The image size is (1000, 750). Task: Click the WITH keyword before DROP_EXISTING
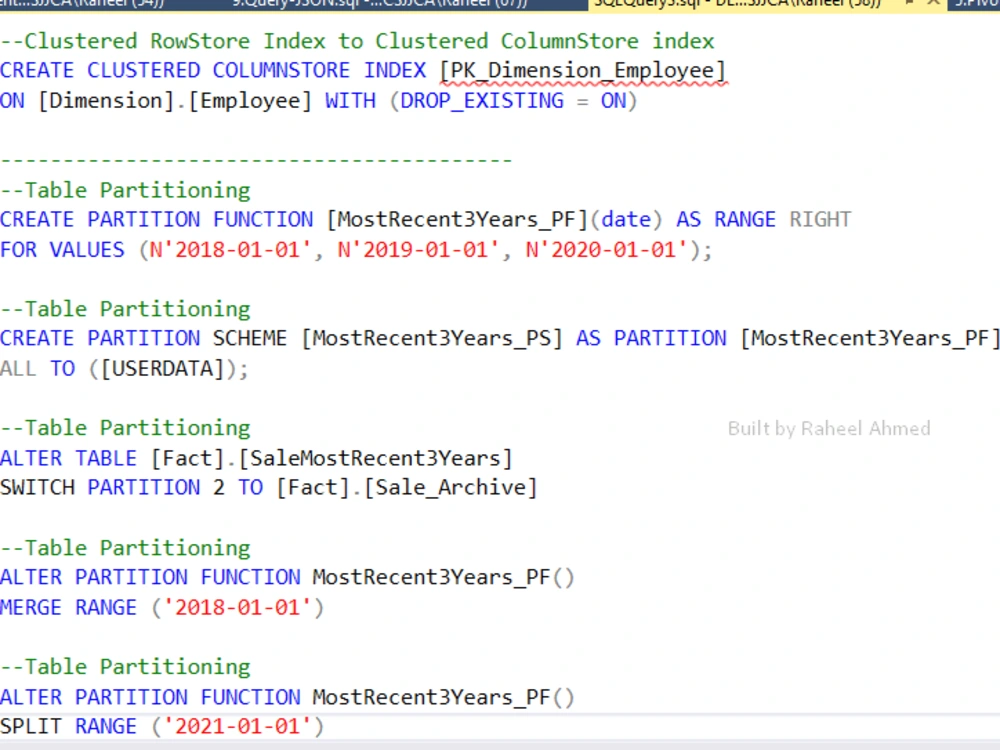[350, 101]
